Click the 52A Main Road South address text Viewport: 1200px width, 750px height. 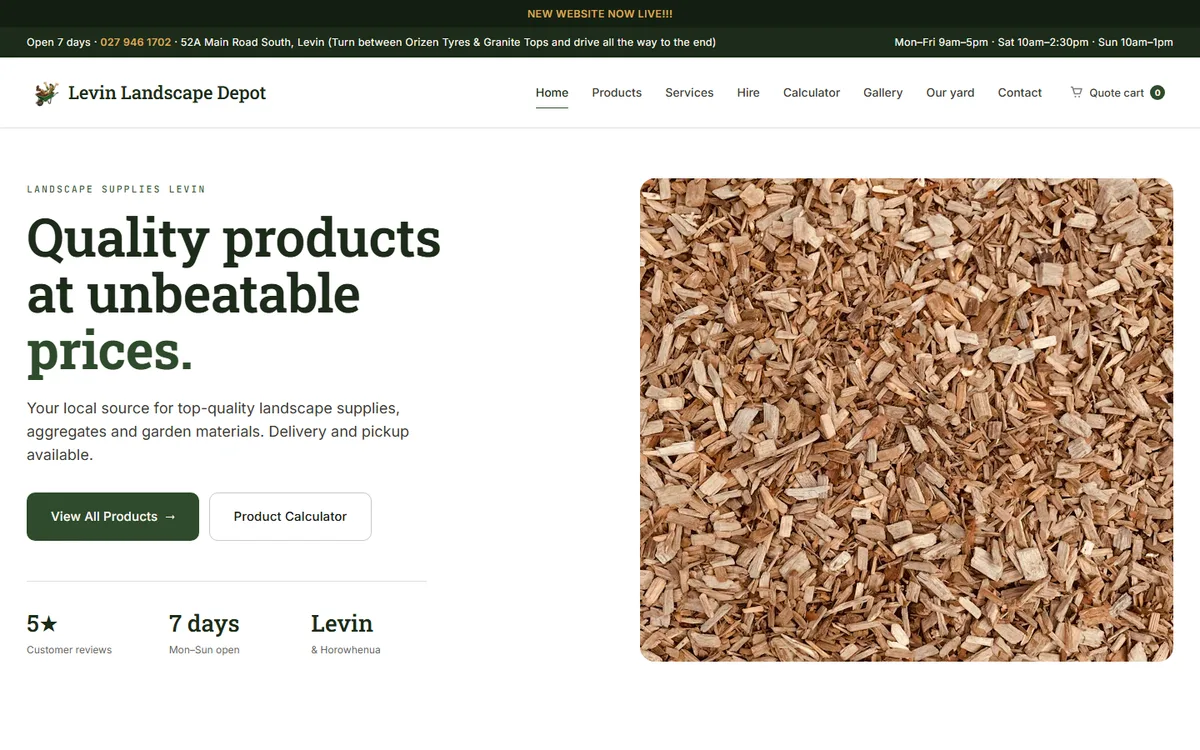[448, 42]
